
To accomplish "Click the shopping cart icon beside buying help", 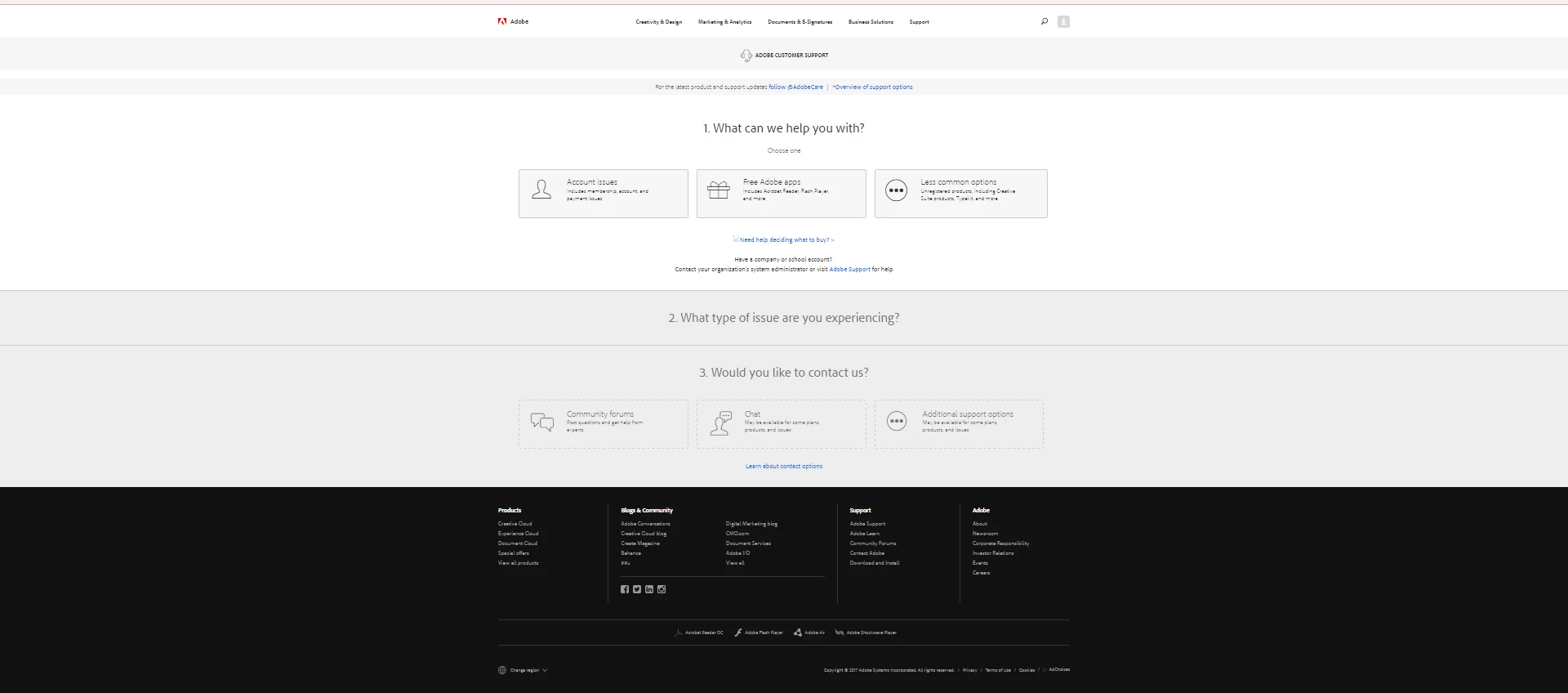I will click(736, 239).
